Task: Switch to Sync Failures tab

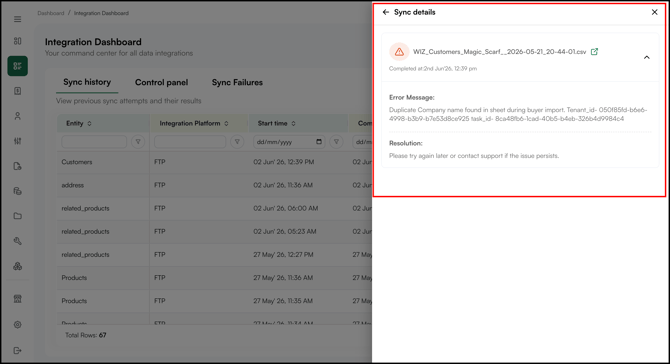Action: point(237,82)
